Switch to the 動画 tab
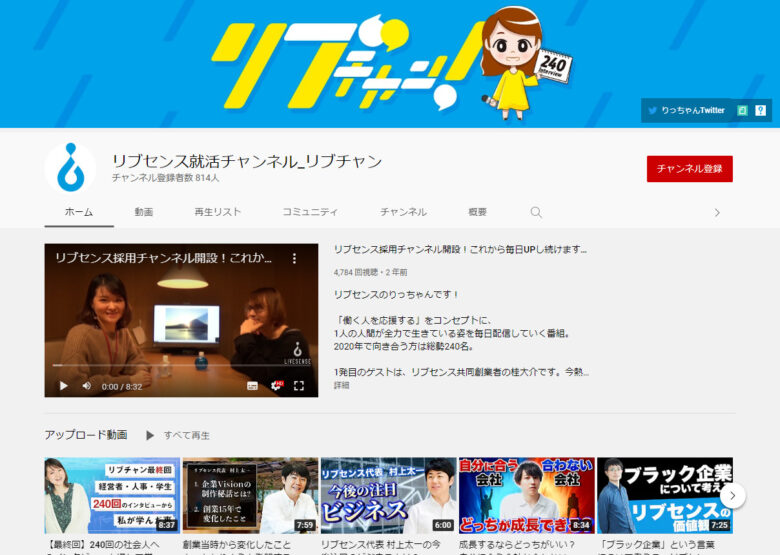This screenshot has height=555, width=780. pyautogui.click(x=144, y=212)
